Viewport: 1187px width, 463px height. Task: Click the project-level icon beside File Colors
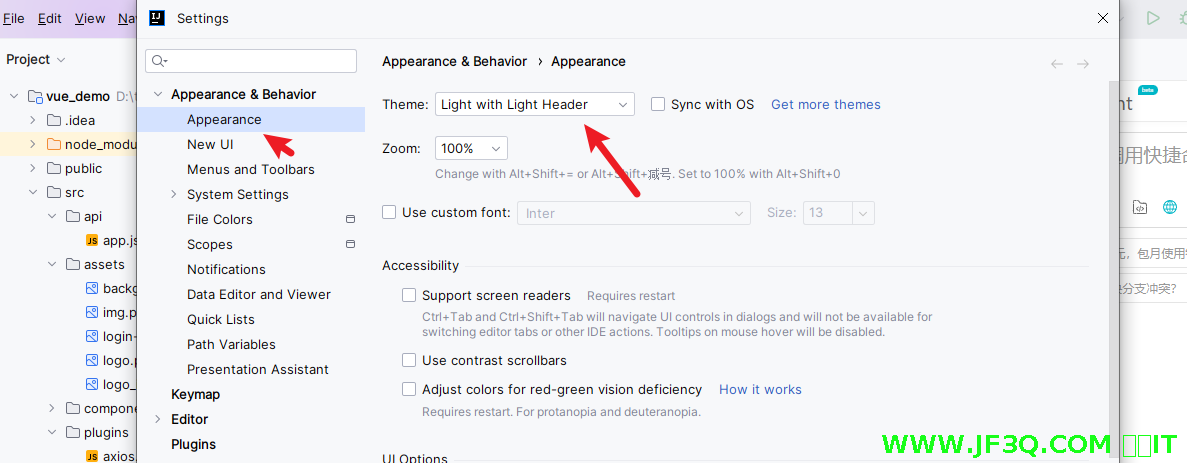350,219
